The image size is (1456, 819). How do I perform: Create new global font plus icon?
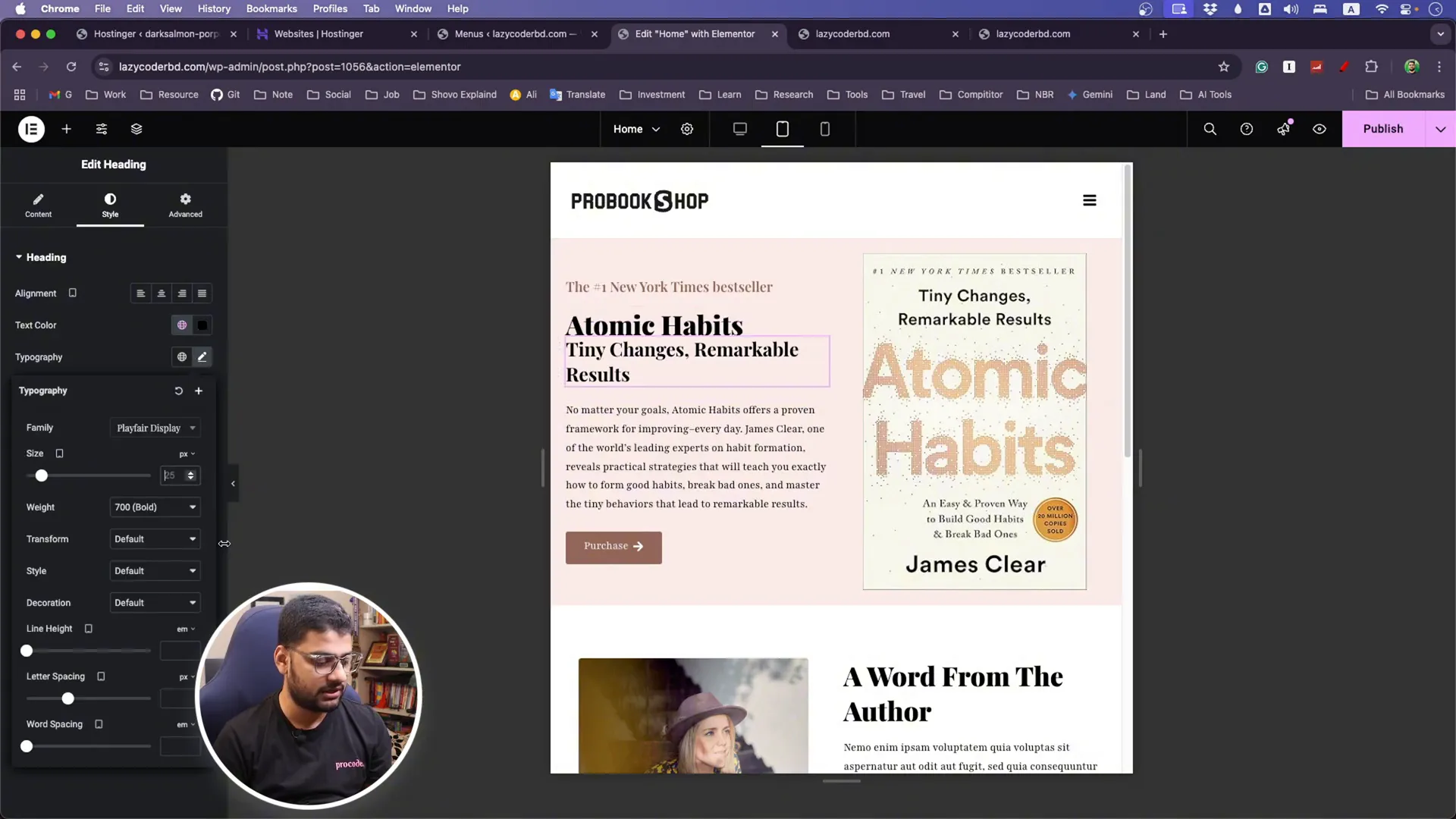[x=199, y=391]
